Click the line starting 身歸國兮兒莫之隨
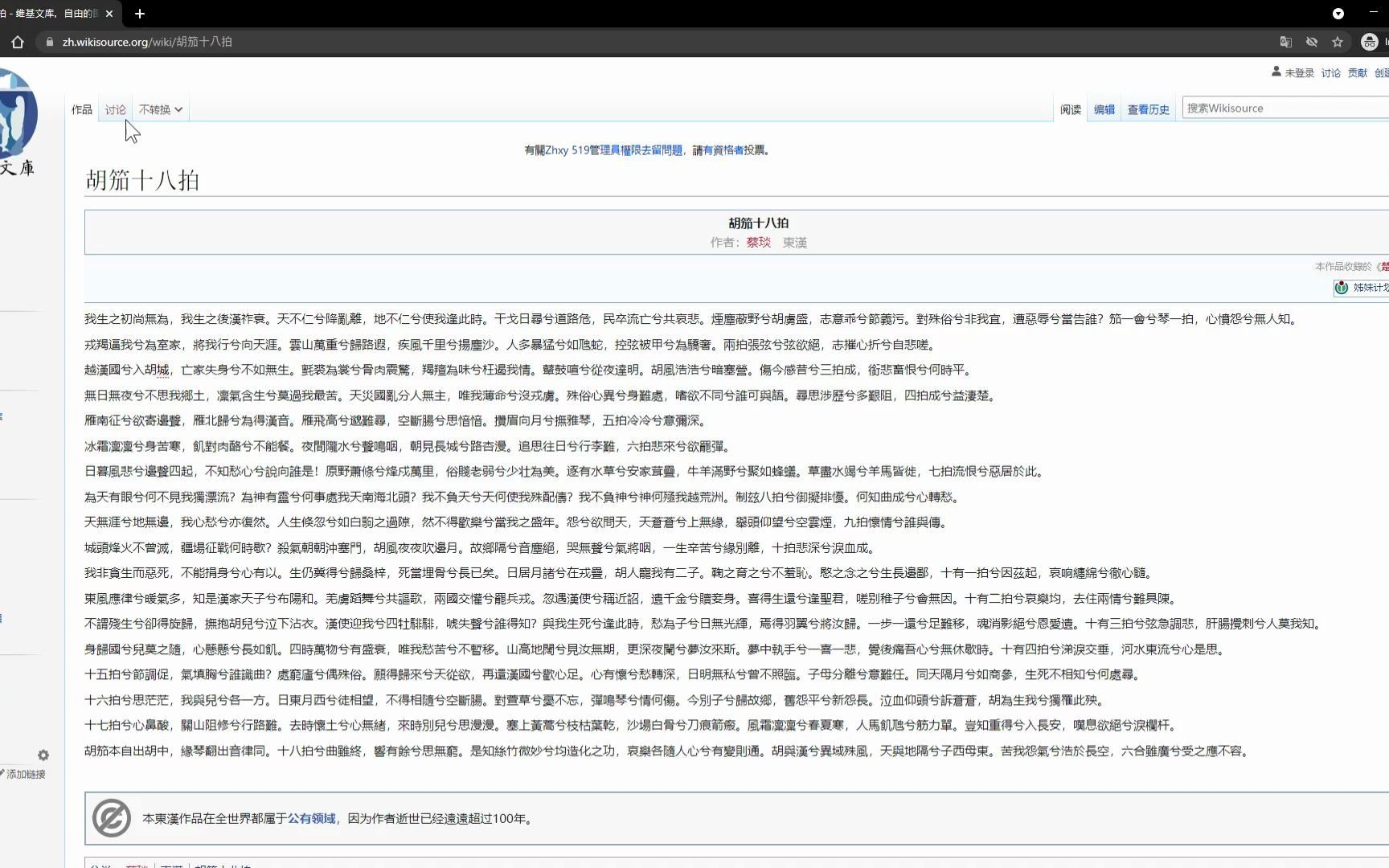The image size is (1389, 868). click(x=657, y=649)
